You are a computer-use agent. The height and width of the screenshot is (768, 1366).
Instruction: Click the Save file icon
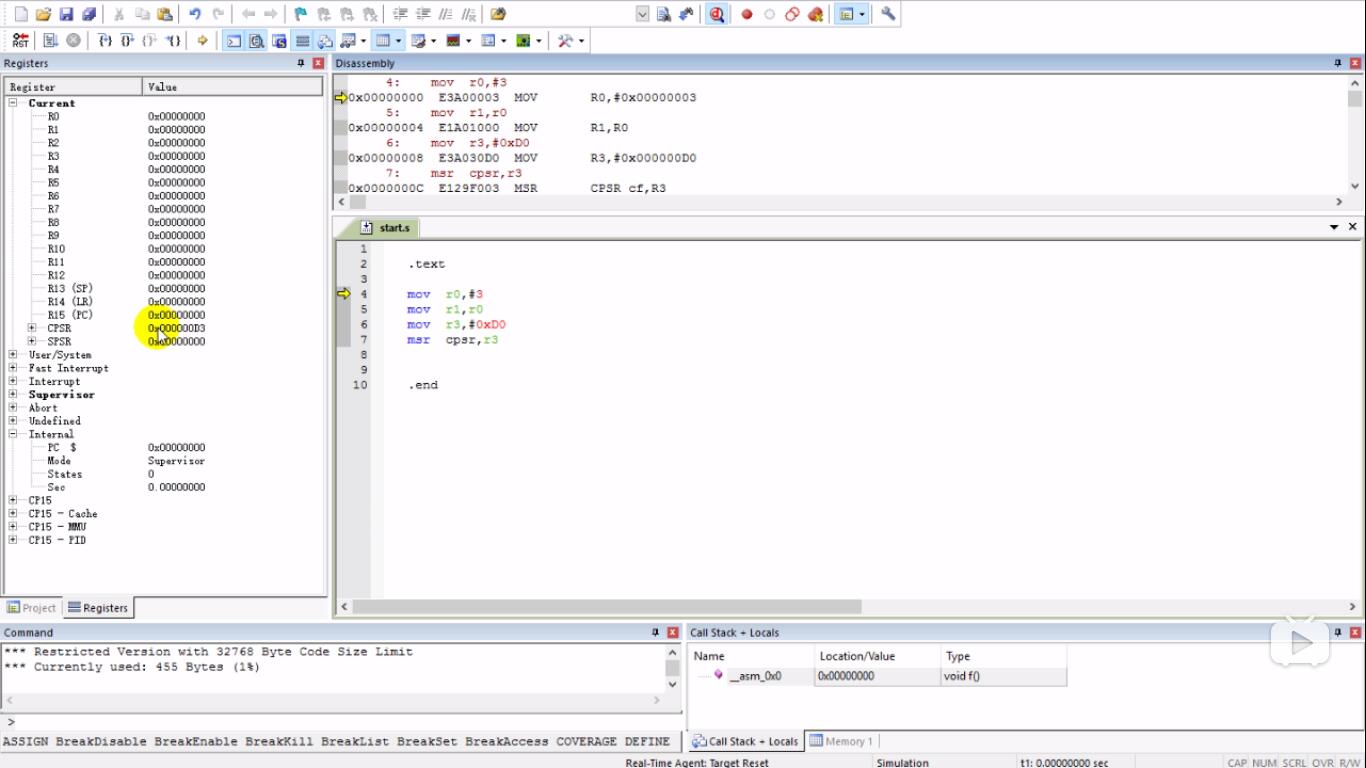[66, 14]
